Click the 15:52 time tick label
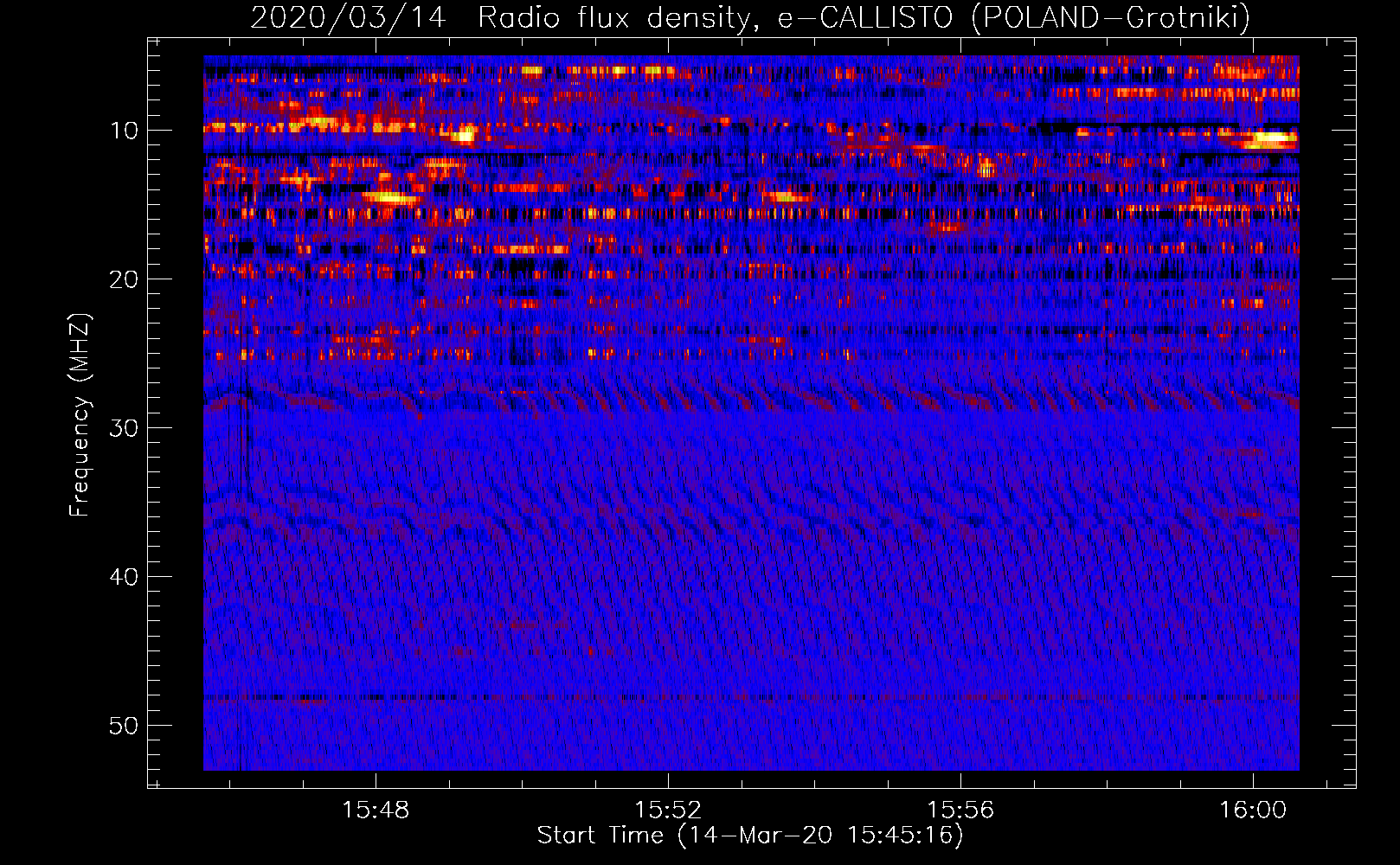 click(668, 811)
